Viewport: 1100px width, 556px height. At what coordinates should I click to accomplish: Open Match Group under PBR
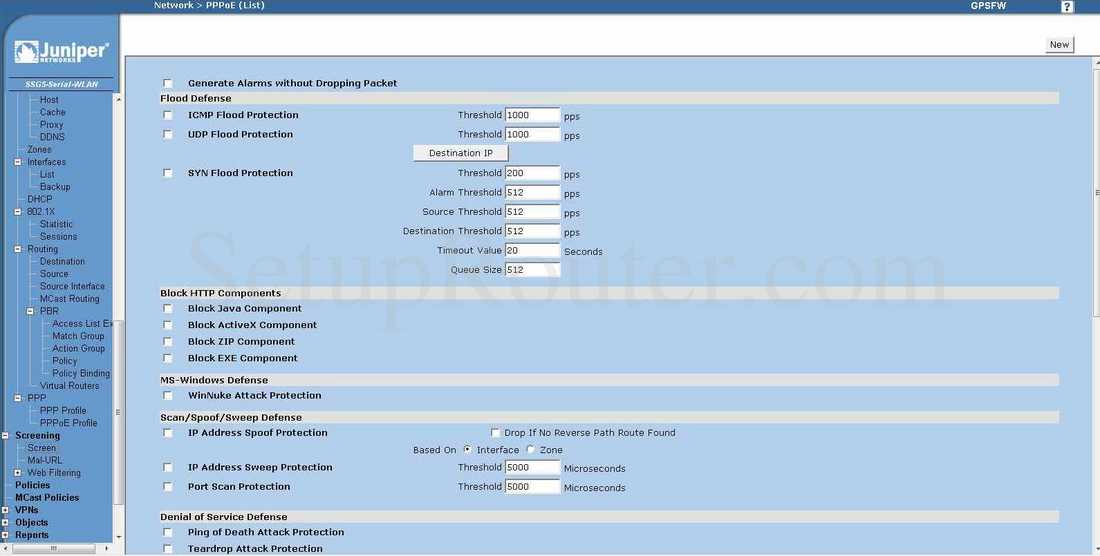[78, 336]
